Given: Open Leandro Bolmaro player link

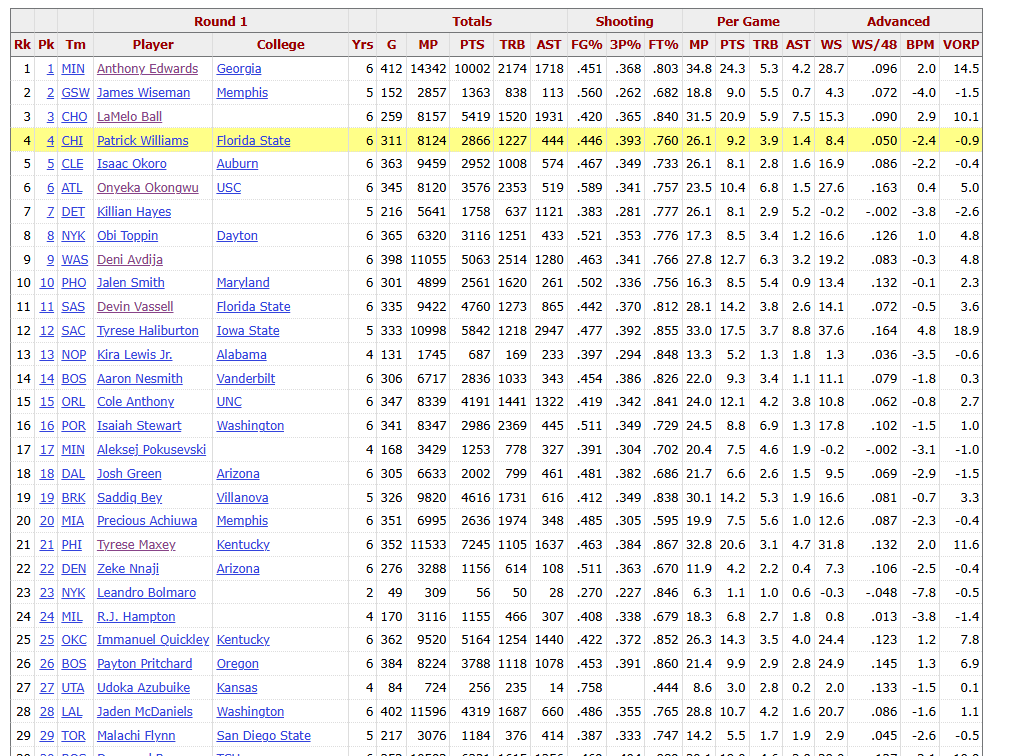Looking at the screenshot, I should 146,593.
